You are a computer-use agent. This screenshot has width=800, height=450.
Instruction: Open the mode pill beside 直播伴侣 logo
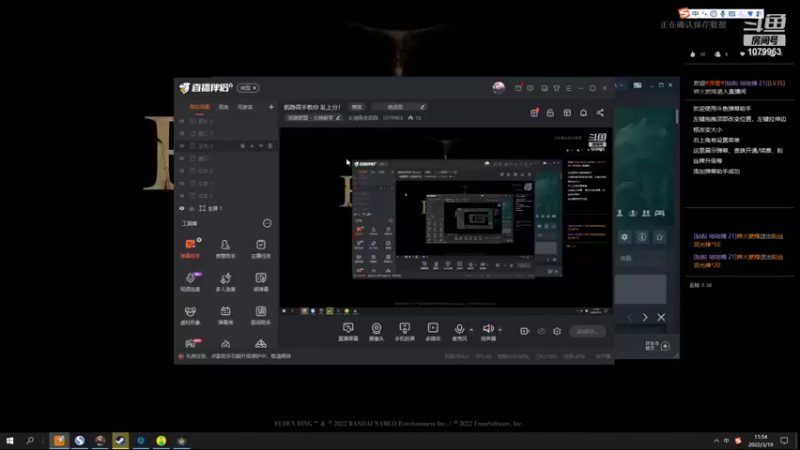(x=248, y=88)
